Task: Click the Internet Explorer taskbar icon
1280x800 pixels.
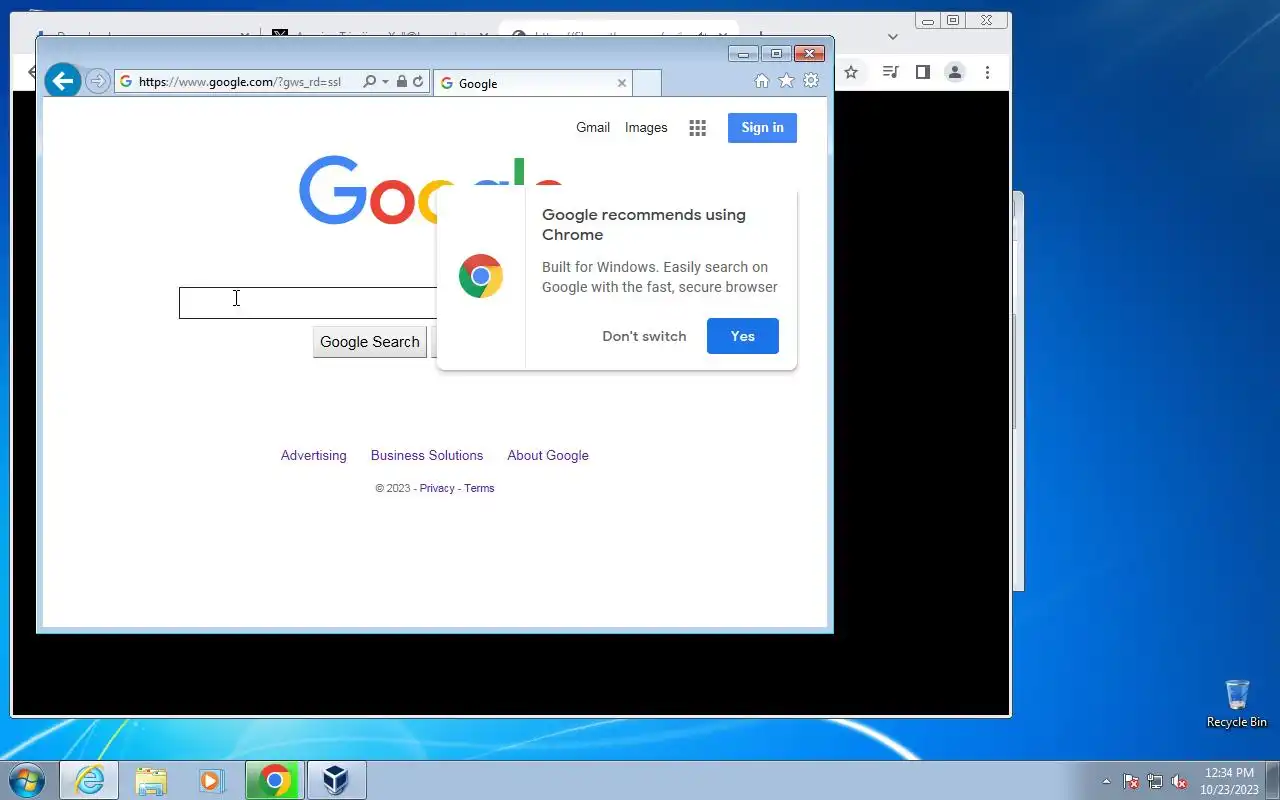Action: click(x=89, y=780)
